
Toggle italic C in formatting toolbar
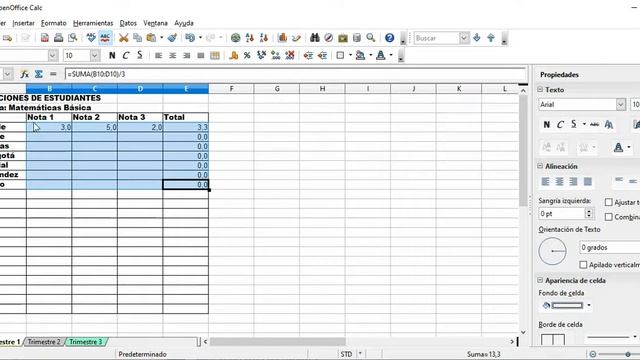click(x=126, y=56)
